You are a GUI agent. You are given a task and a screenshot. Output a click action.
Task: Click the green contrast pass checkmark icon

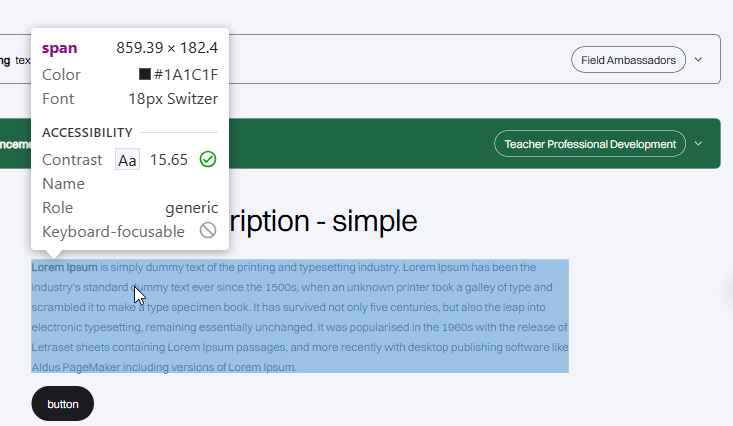click(x=208, y=160)
